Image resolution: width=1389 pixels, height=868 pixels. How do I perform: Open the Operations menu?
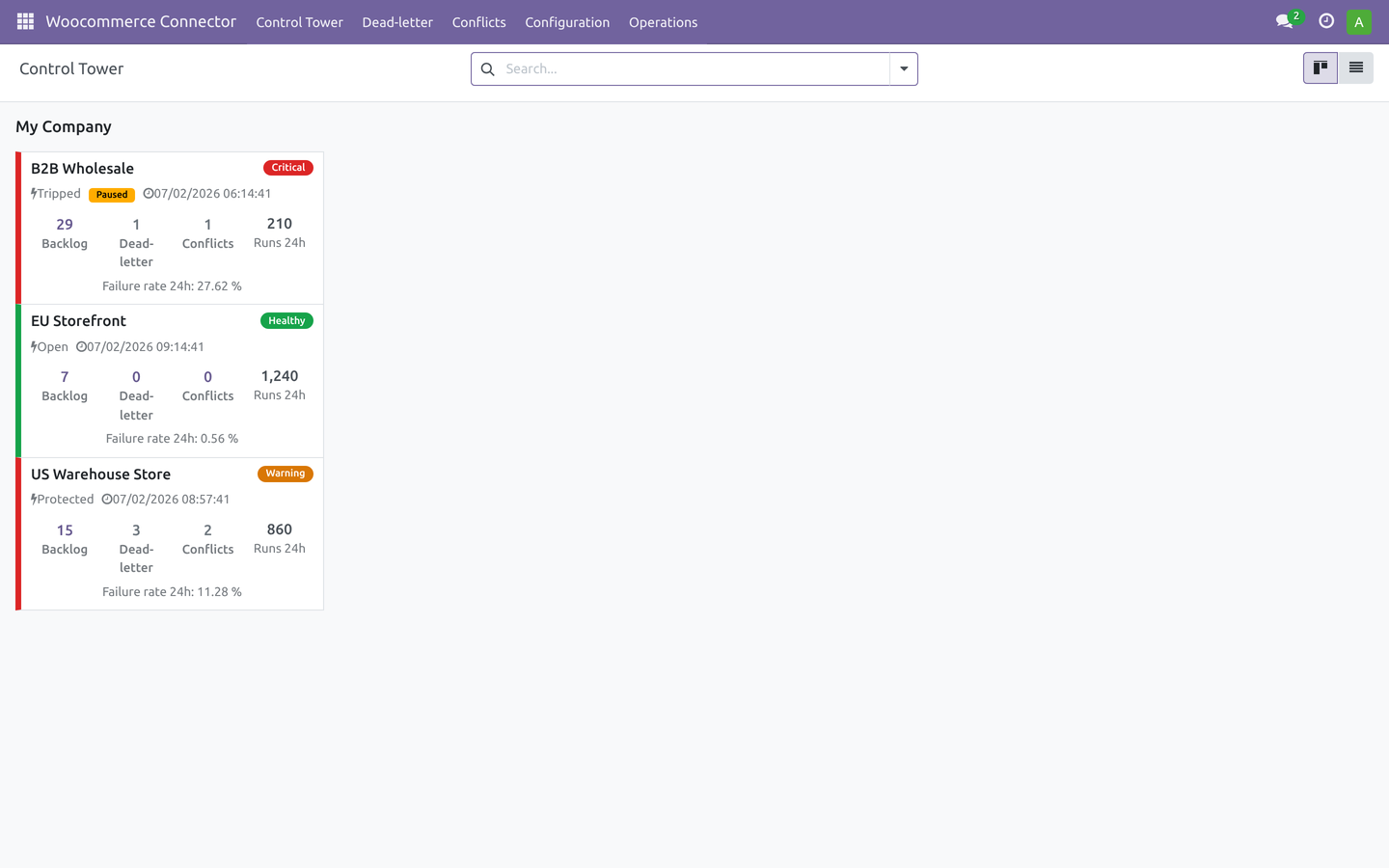pyautogui.click(x=664, y=22)
